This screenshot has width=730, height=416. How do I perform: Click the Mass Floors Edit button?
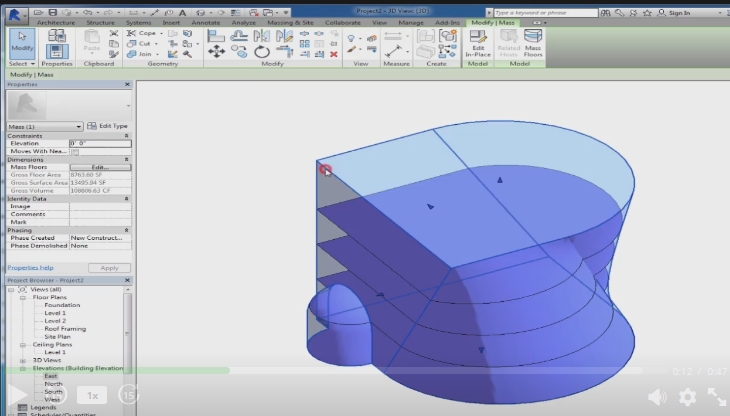tap(100, 167)
